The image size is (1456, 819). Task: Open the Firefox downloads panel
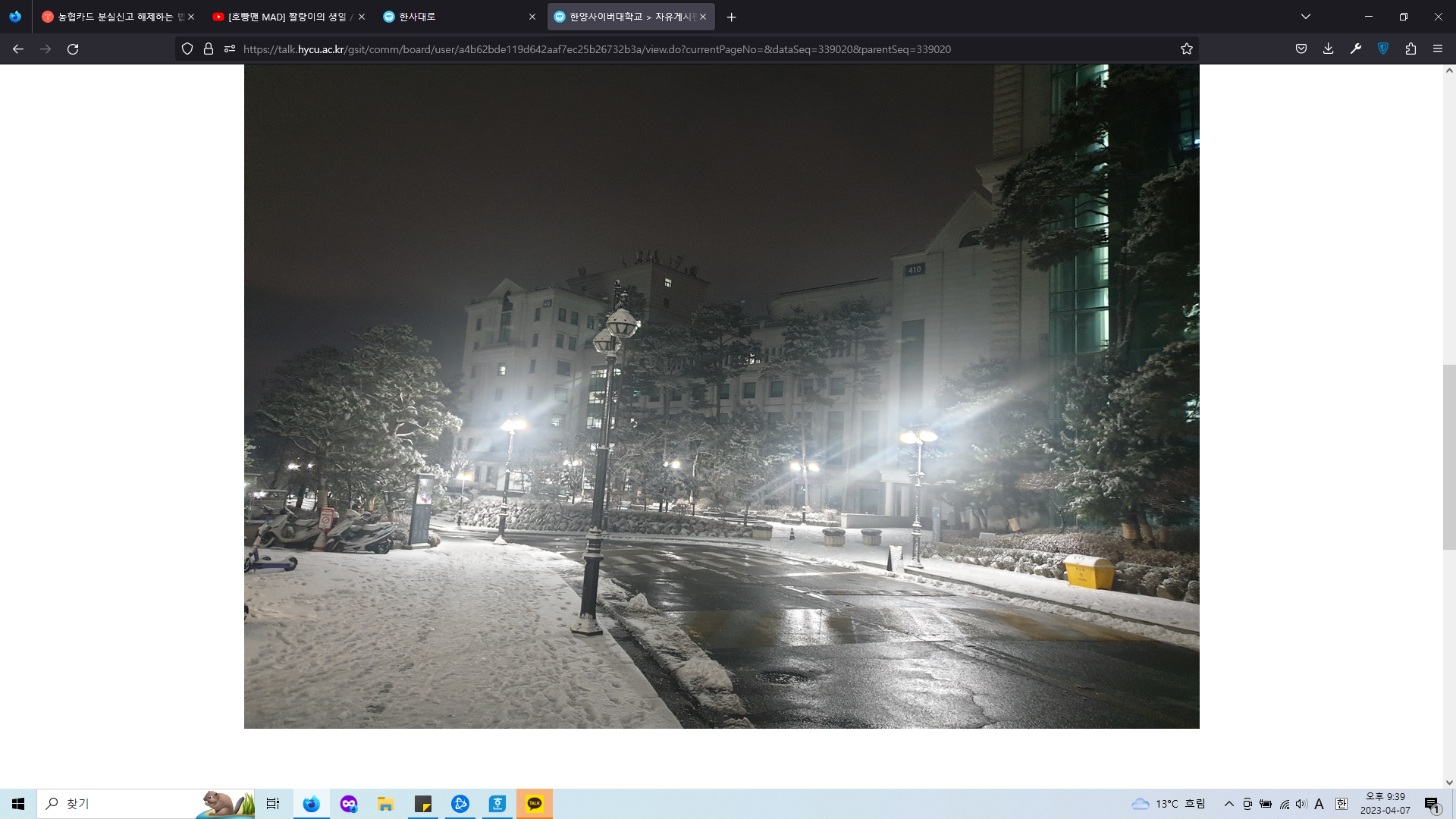[1328, 49]
